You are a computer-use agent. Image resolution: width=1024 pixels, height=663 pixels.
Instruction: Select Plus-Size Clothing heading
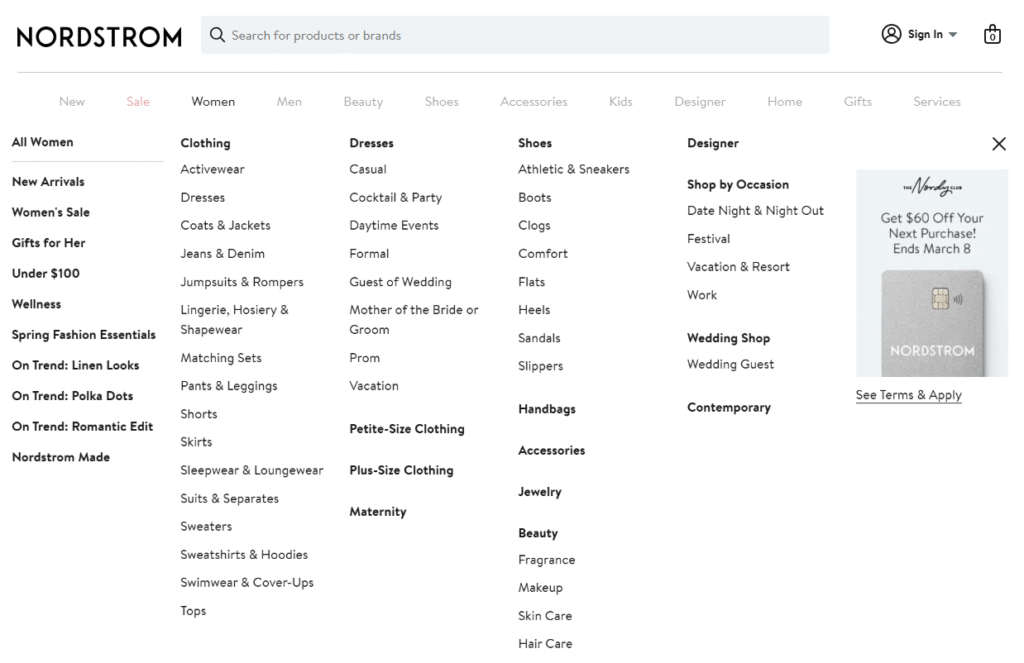[401, 470]
